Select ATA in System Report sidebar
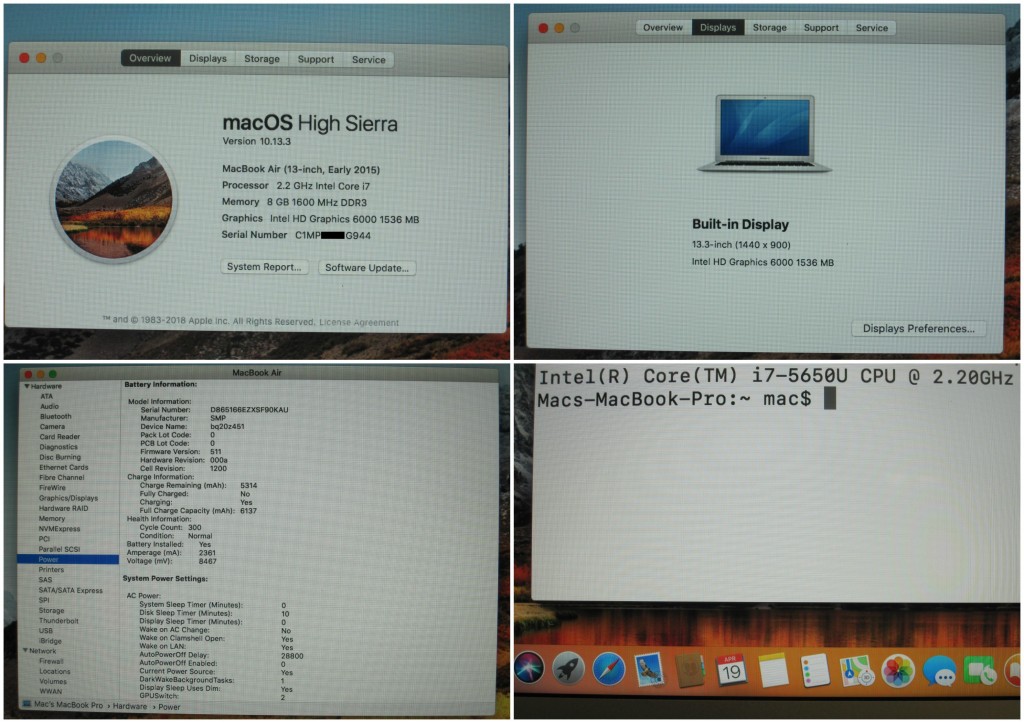Image resolution: width=1024 pixels, height=723 pixels. click(x=46, y=396)
